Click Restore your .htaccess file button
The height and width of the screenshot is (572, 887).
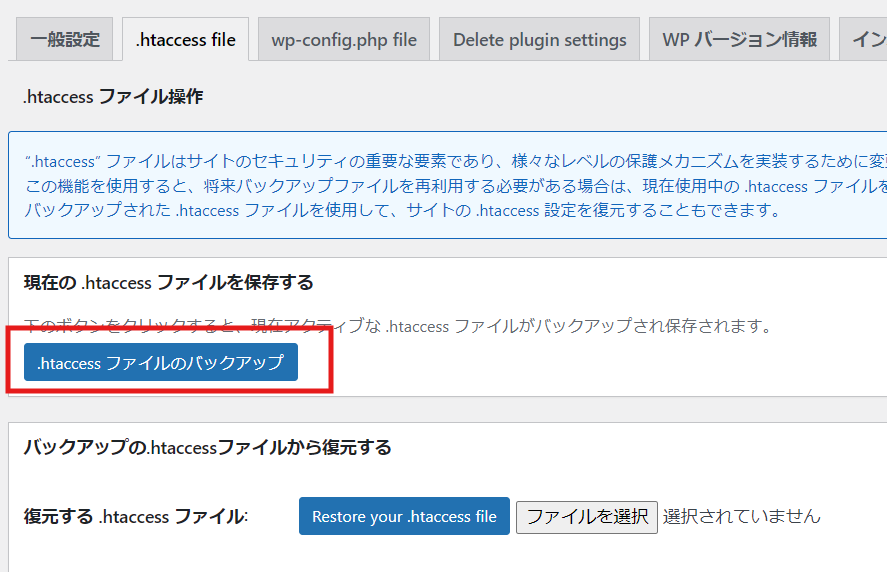click(404, 516)
